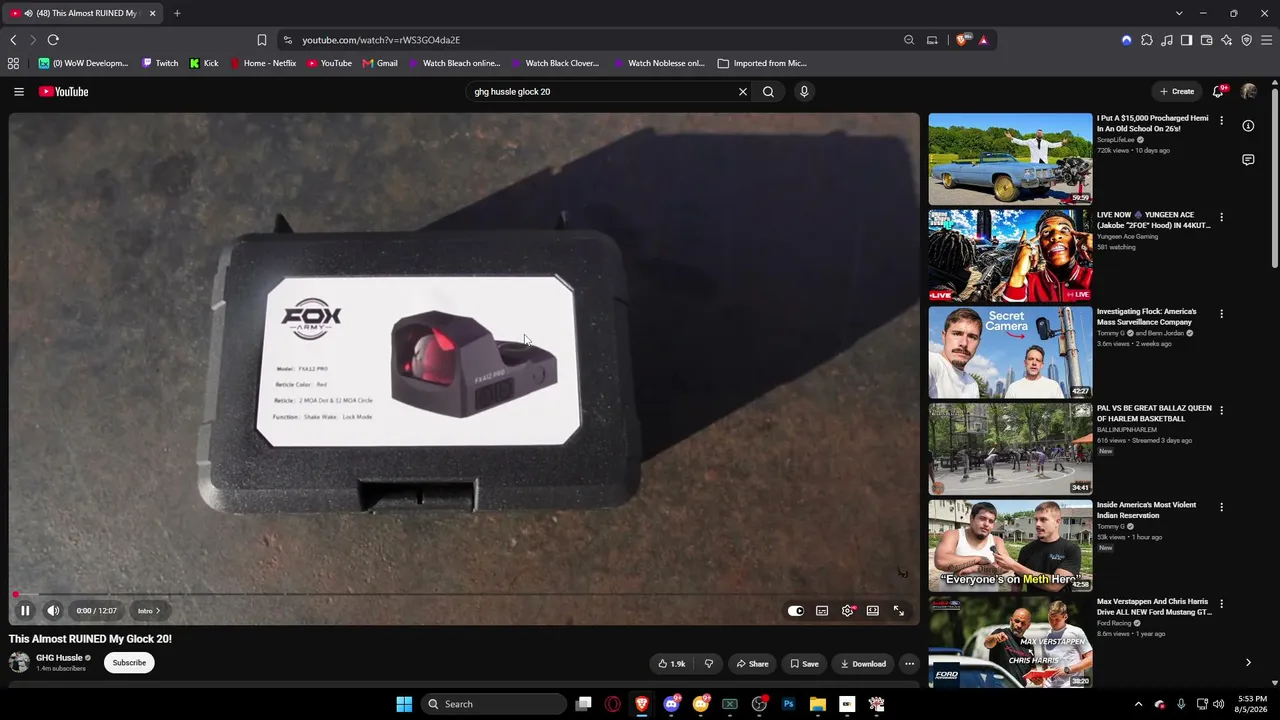Viewport: 1280px width, 720px height.
Task: Open the Twitch bookmark
Action: 160,63
